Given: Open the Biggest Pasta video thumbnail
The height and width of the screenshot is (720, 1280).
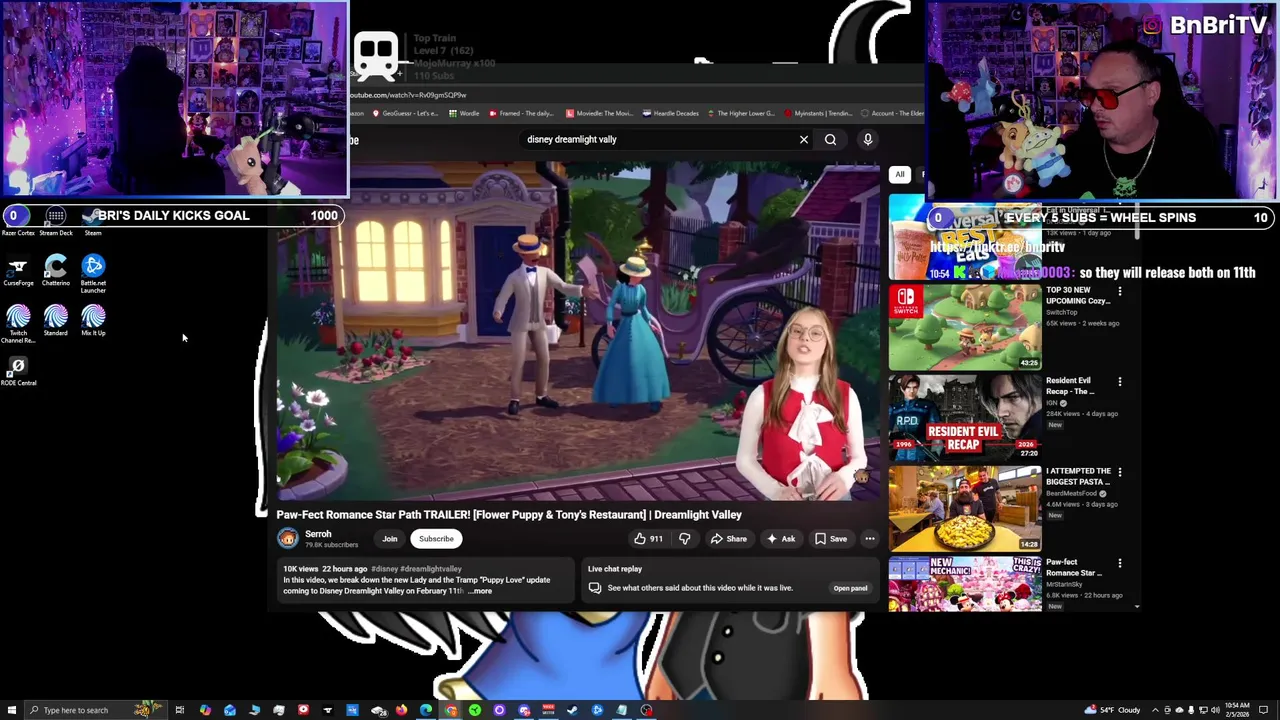Looking at the screenshot, I should (965, 508).
